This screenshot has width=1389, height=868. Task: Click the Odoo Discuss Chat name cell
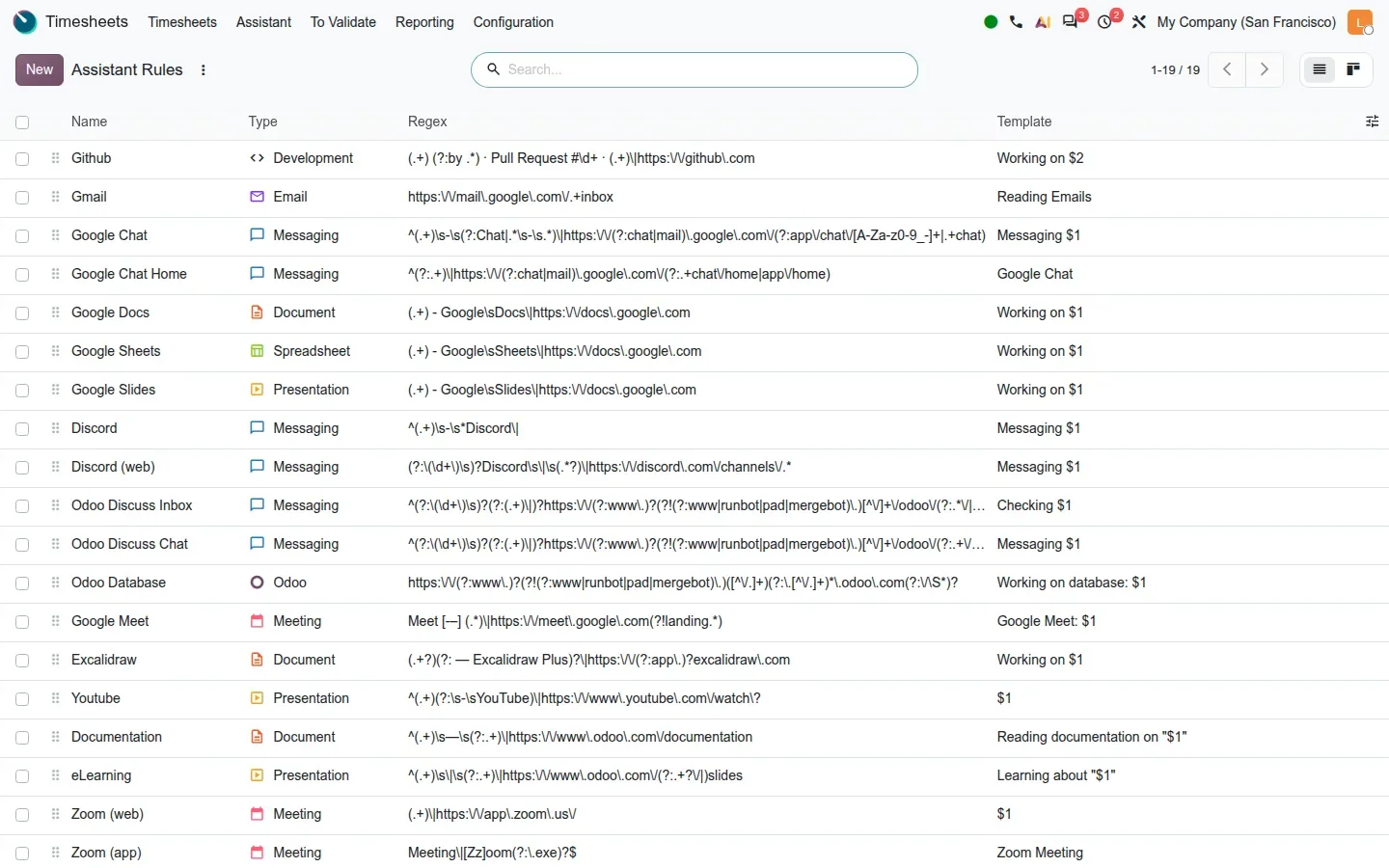point(129,544)
